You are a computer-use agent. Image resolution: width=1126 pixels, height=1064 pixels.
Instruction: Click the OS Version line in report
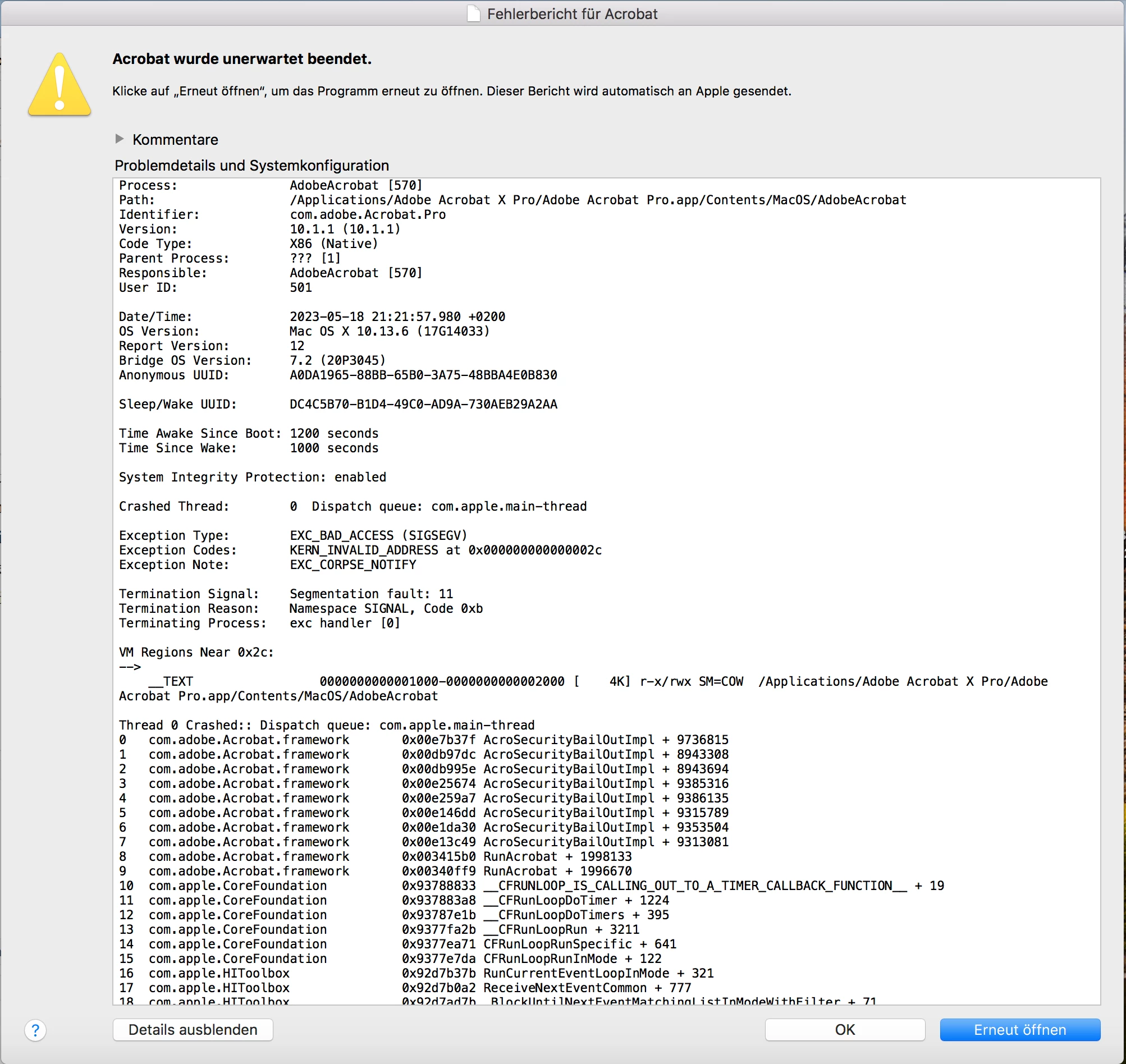point(304,331)
